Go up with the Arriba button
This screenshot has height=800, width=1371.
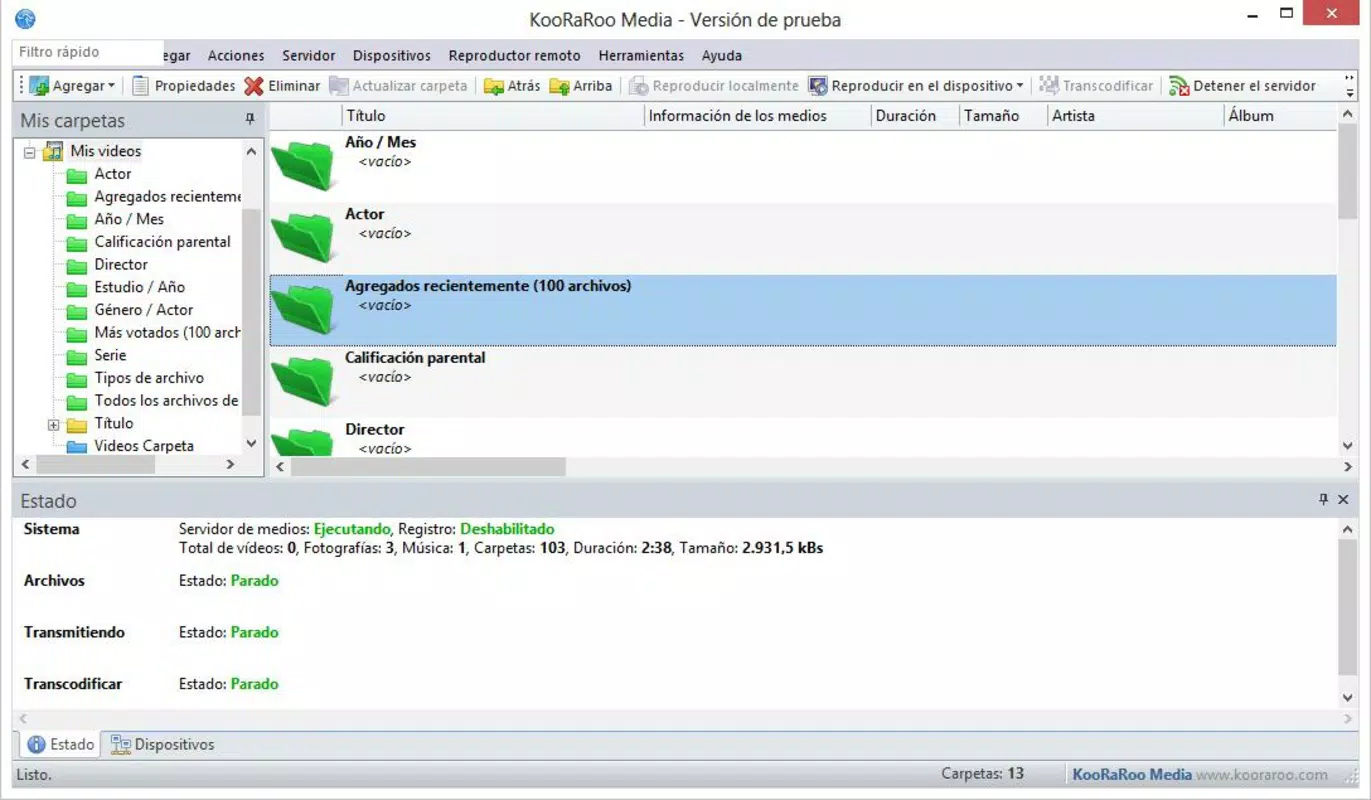click(x=581, y=86)
